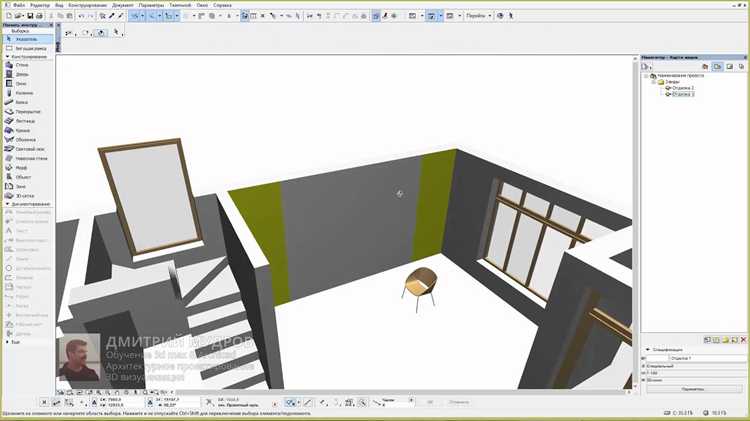This screenshot has height=421, width=750.
Task: Click the Redo arrow icon
Action: 90,16
